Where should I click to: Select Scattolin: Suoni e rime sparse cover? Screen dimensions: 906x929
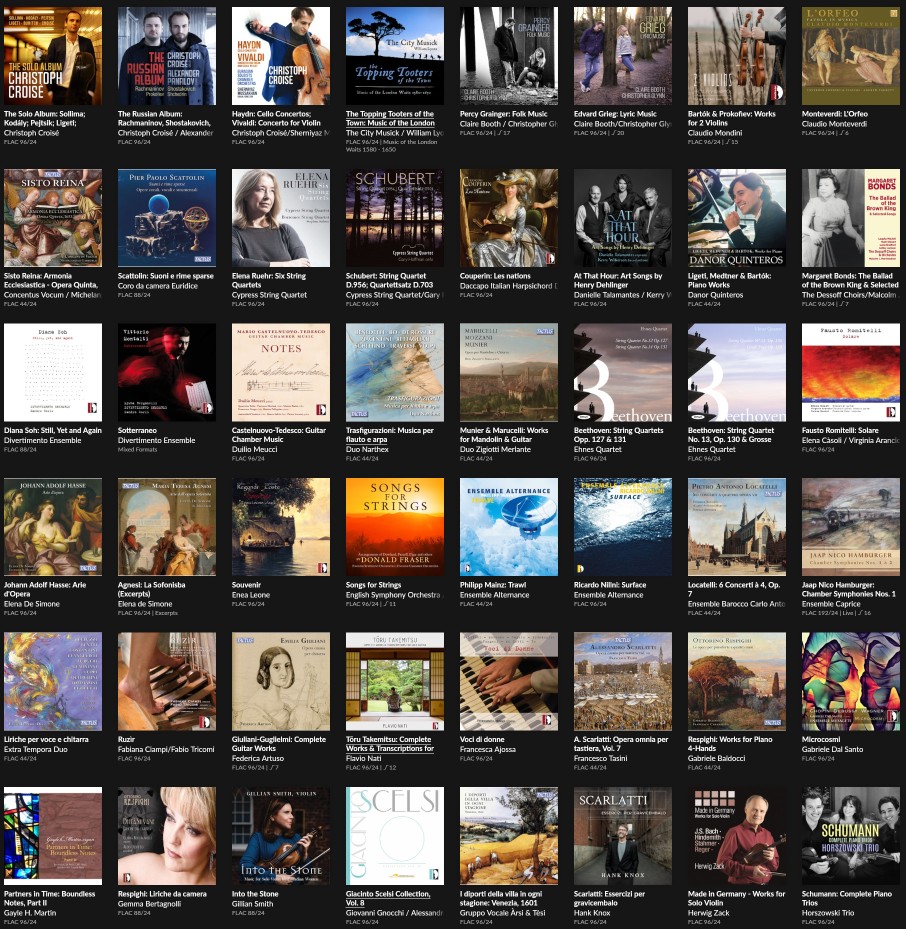click(x=167, y=218)
